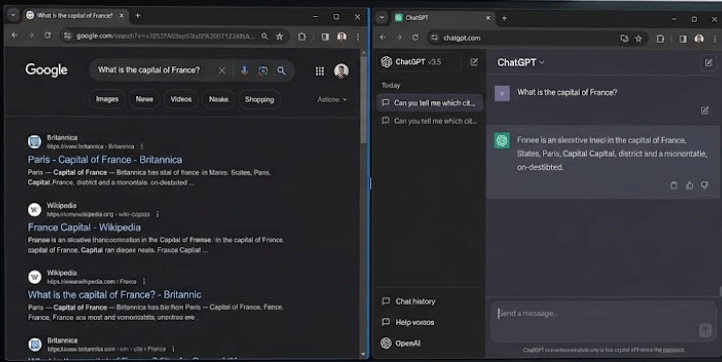
Task: Click the ChatGPT logo in sidebar
Action: pyautogui.click(x=386, y=62)
